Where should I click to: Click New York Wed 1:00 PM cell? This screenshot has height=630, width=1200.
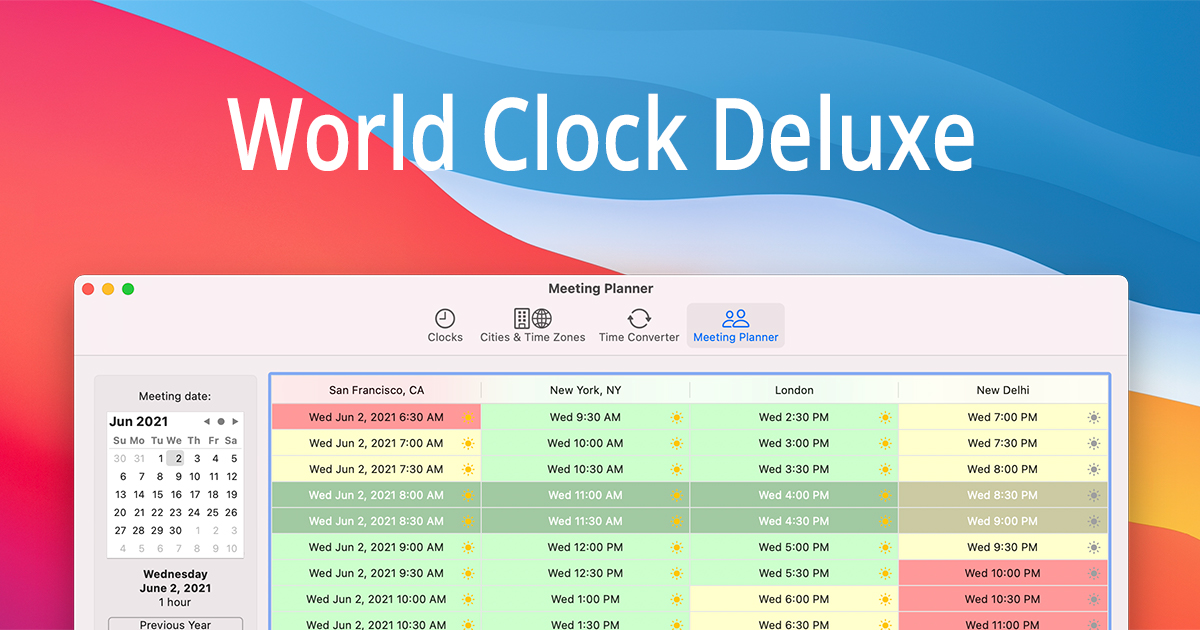pos(585,599)
